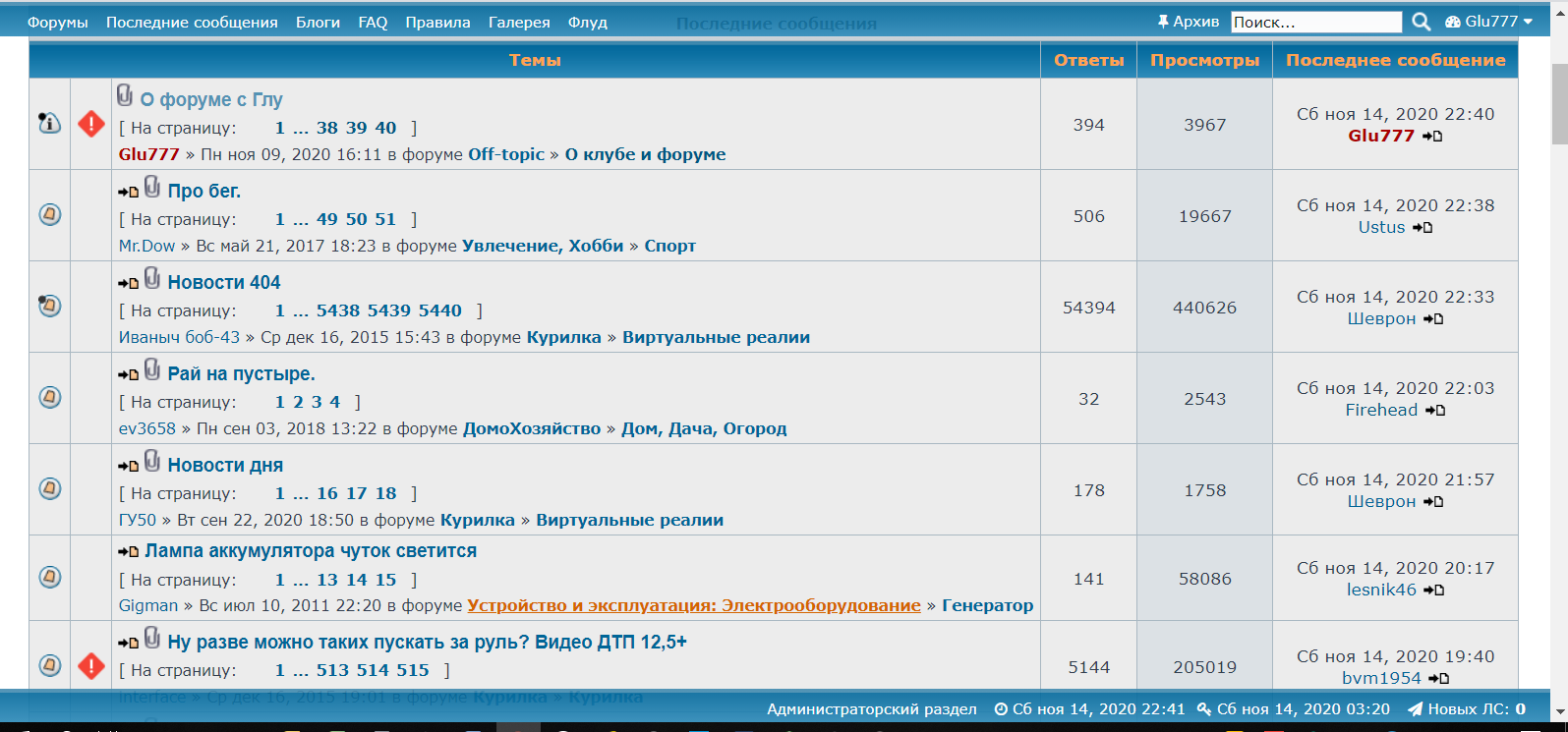Jump to unread post in 'Рай на пустыре.'
Screen dimensions: 1568x732
(128, 375)
